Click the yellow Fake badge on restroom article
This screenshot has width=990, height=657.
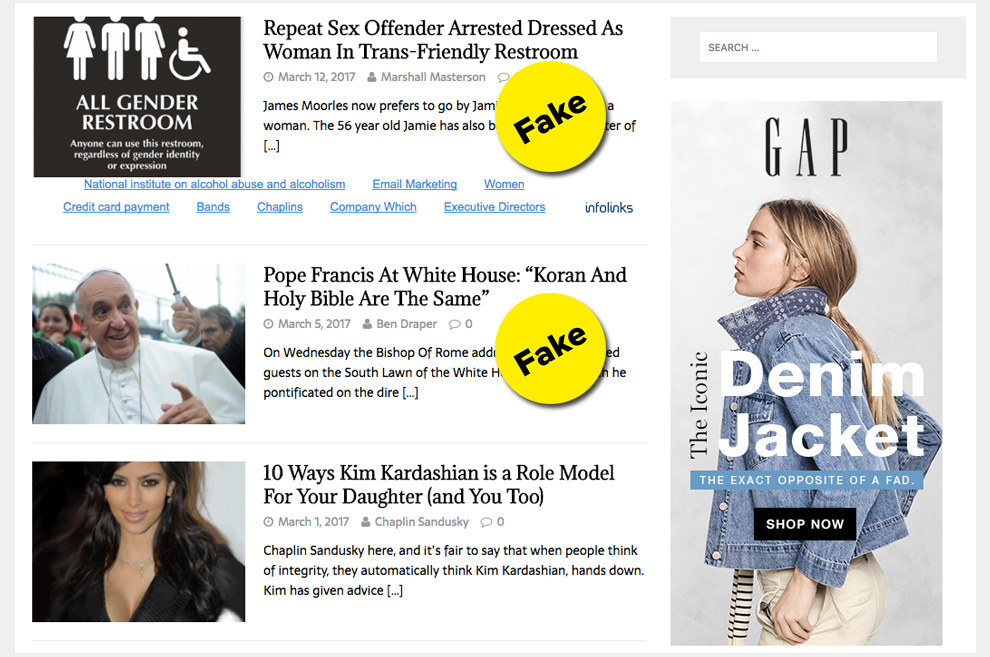tap(551, 117)
